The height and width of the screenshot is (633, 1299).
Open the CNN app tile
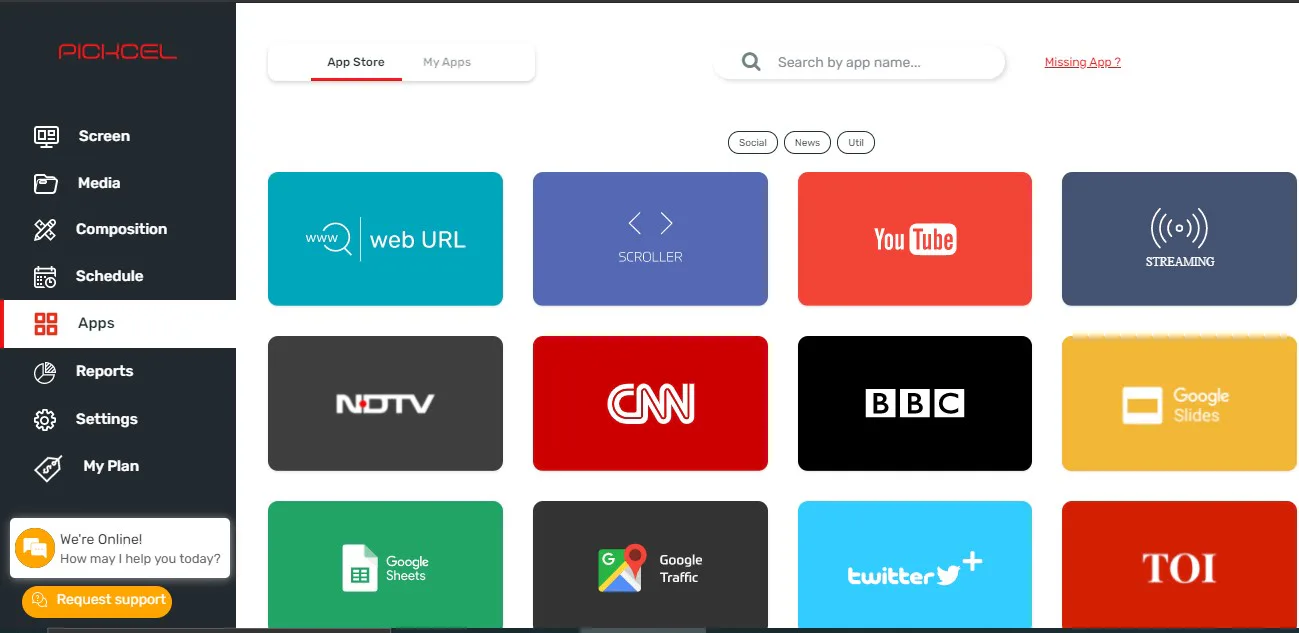[x=650, y=403]
